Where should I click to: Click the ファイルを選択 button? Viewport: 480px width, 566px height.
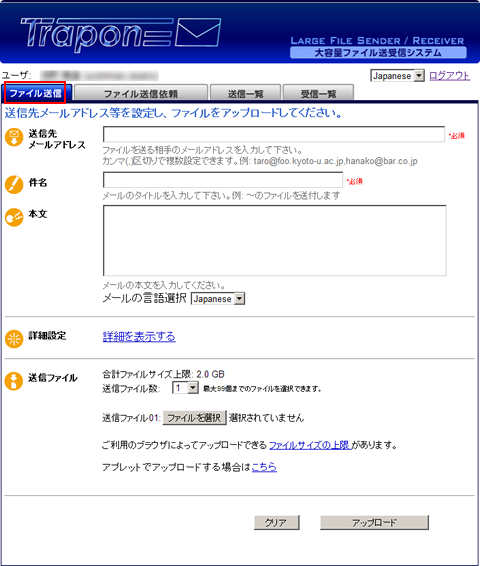click(x=195, y=418)
